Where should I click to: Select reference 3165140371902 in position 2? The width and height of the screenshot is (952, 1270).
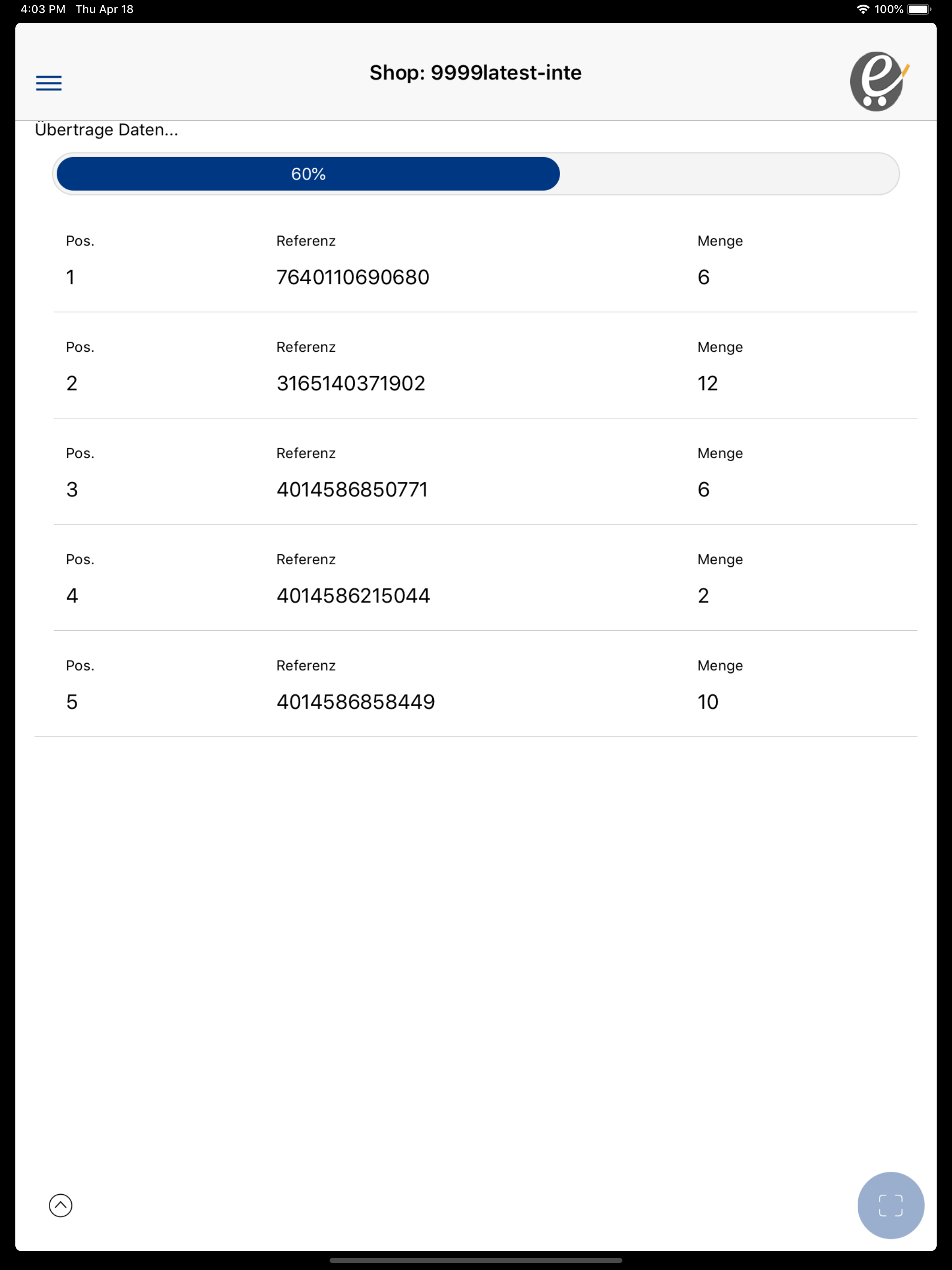351,384
